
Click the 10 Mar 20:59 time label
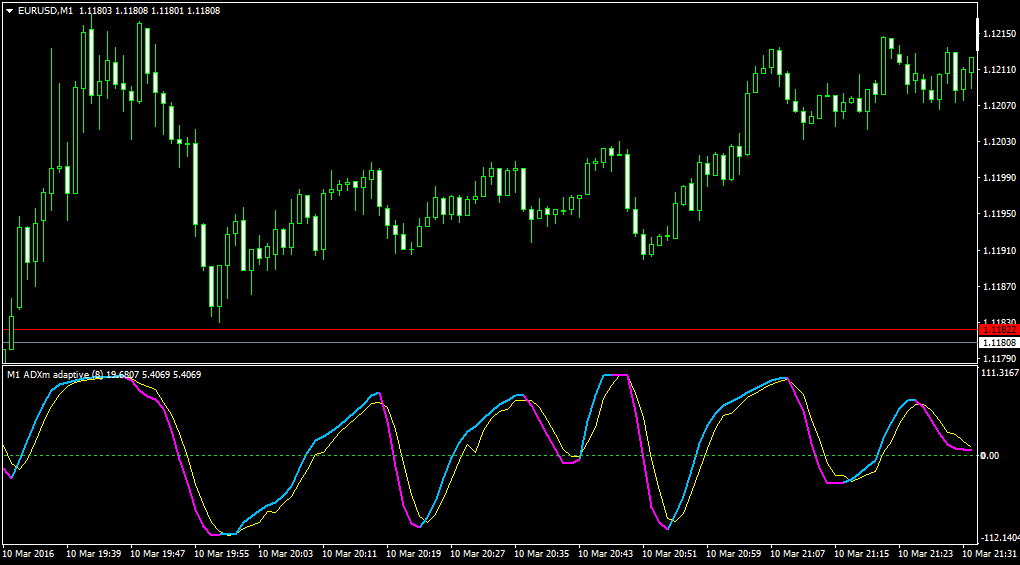click(734, 554)
